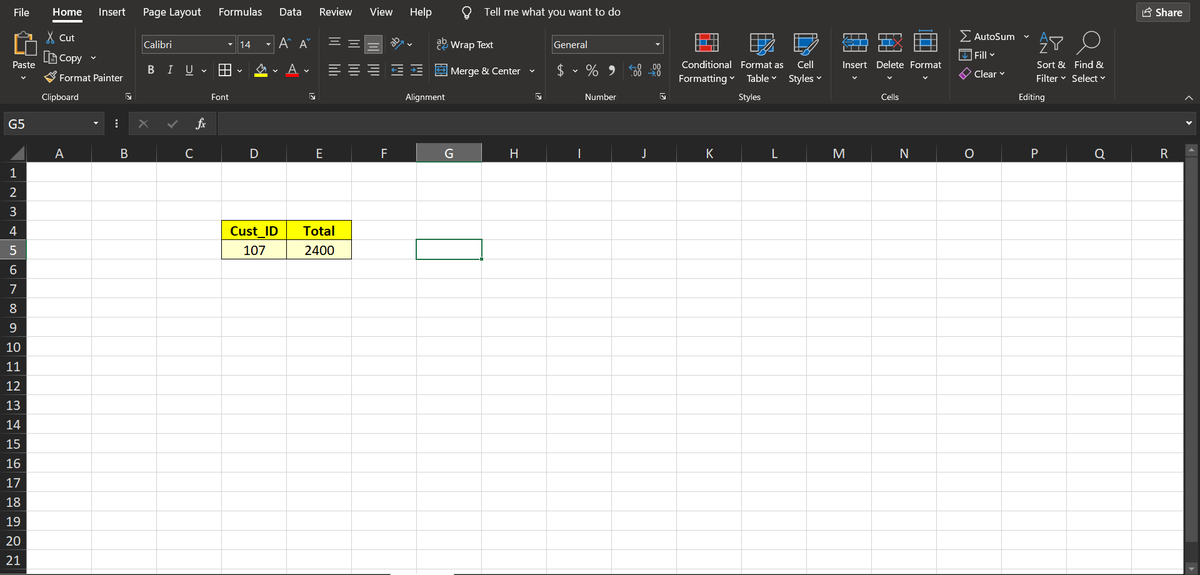Open Find & Select menu
Screen dimensions: 1200x575
(x=1088, y=58)
